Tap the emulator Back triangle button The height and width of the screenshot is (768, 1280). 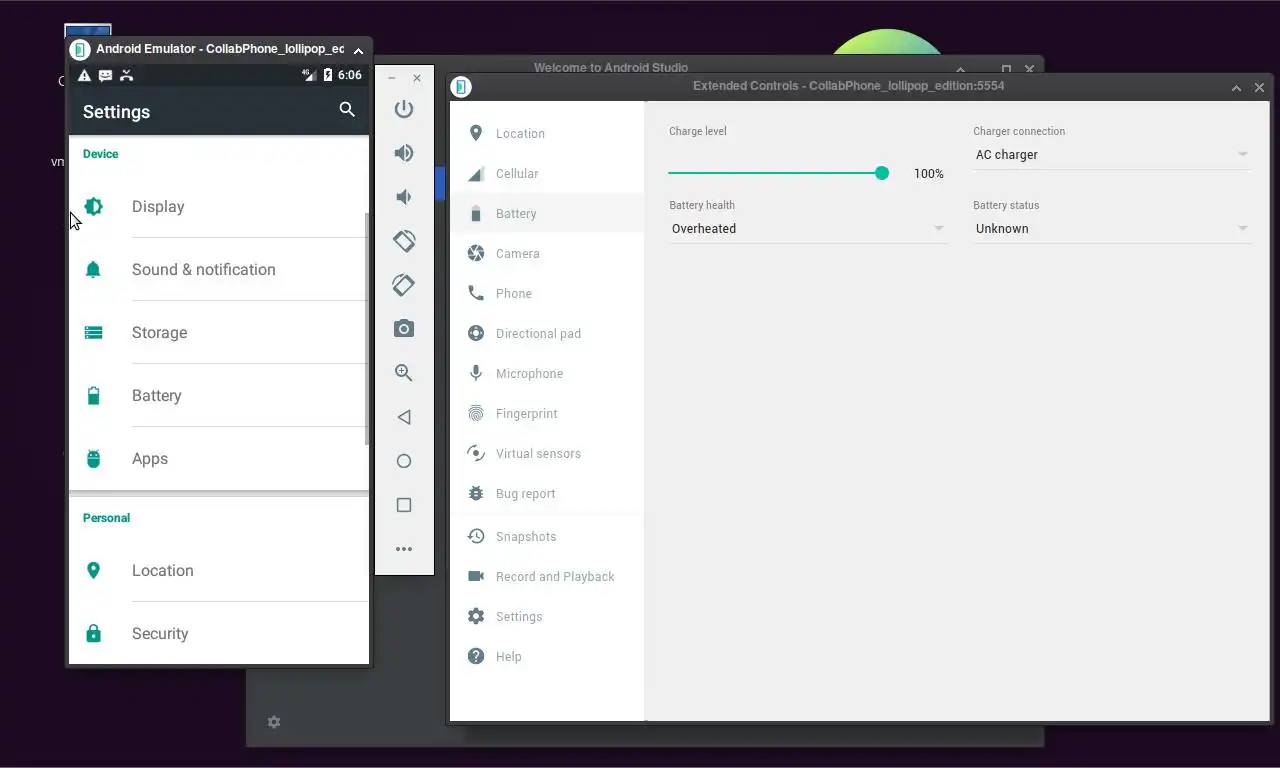[x=404, y=417]
